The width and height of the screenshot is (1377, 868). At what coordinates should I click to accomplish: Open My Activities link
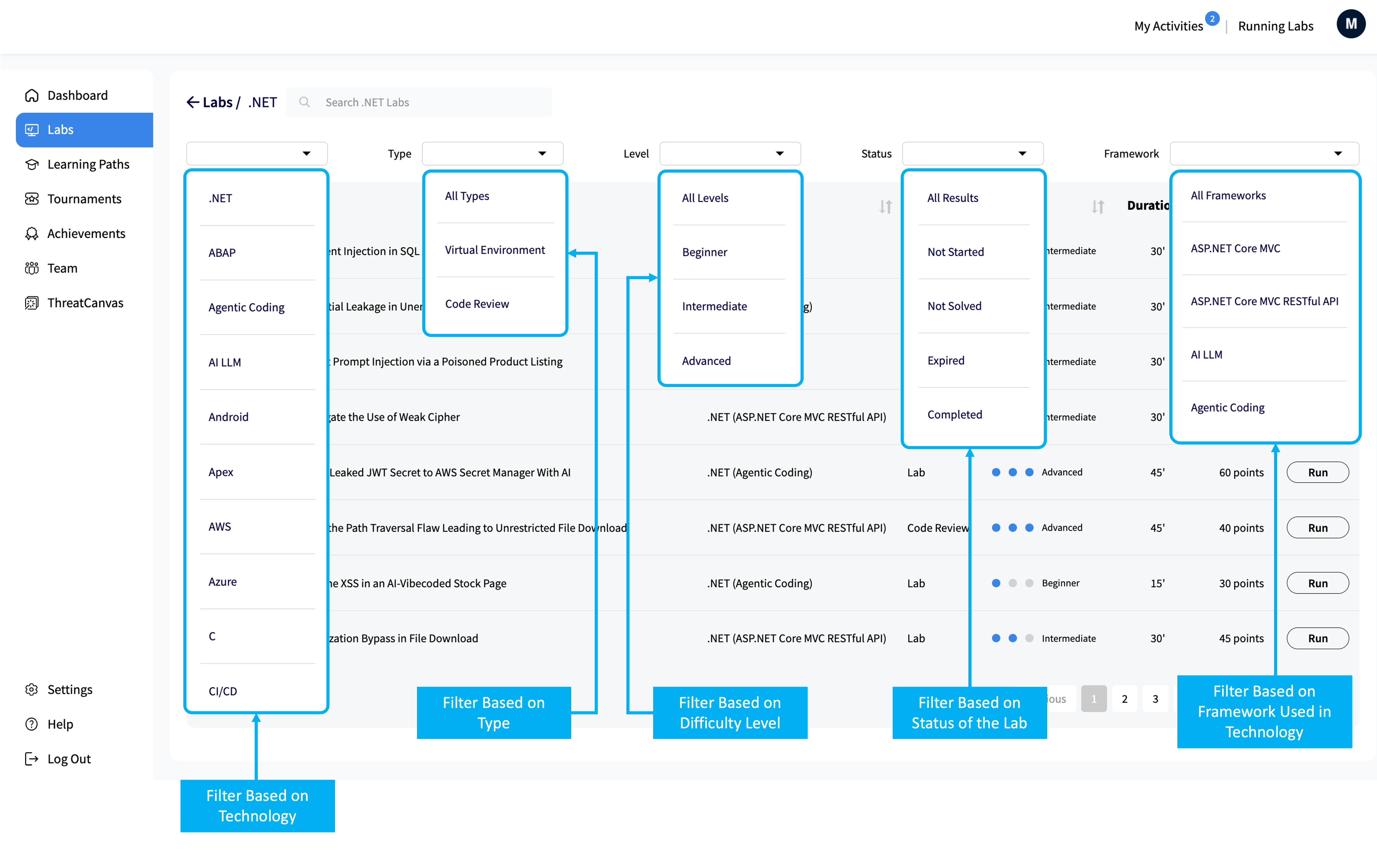pos(1168,26)
